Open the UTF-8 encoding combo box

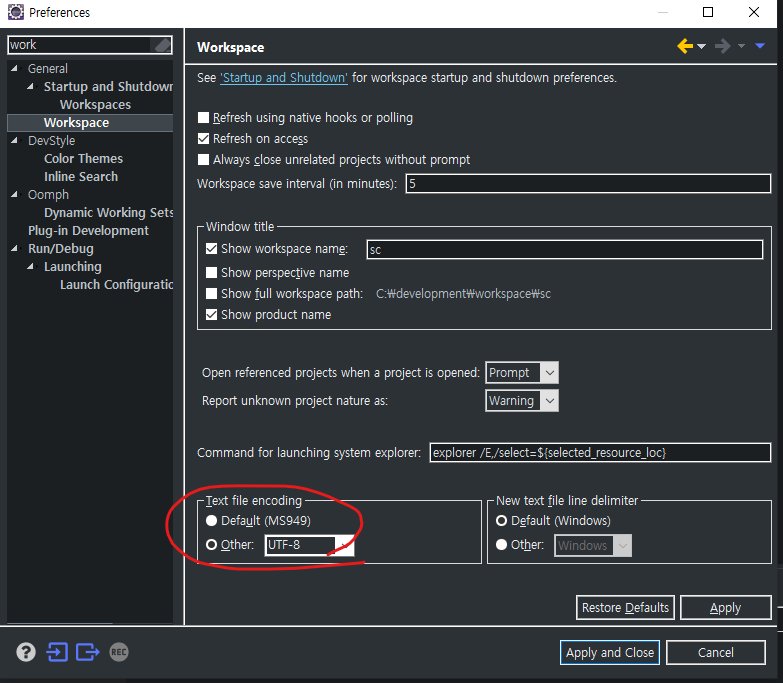[310, 545]
